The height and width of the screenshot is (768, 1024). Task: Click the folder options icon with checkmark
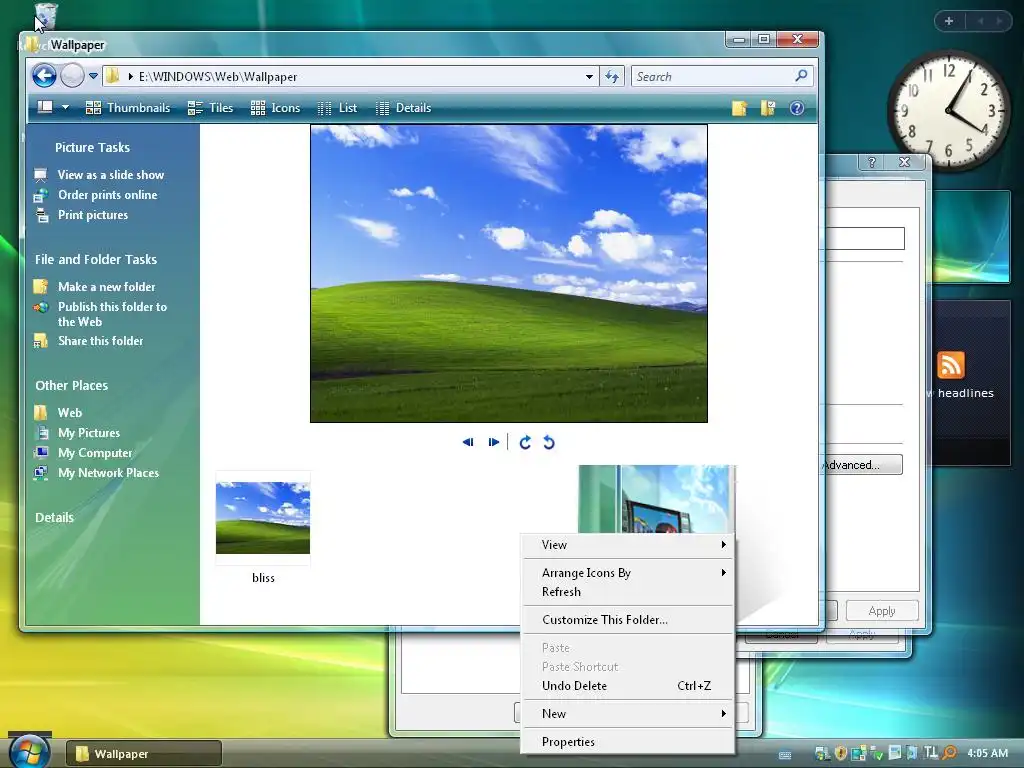tap(768, 108)
